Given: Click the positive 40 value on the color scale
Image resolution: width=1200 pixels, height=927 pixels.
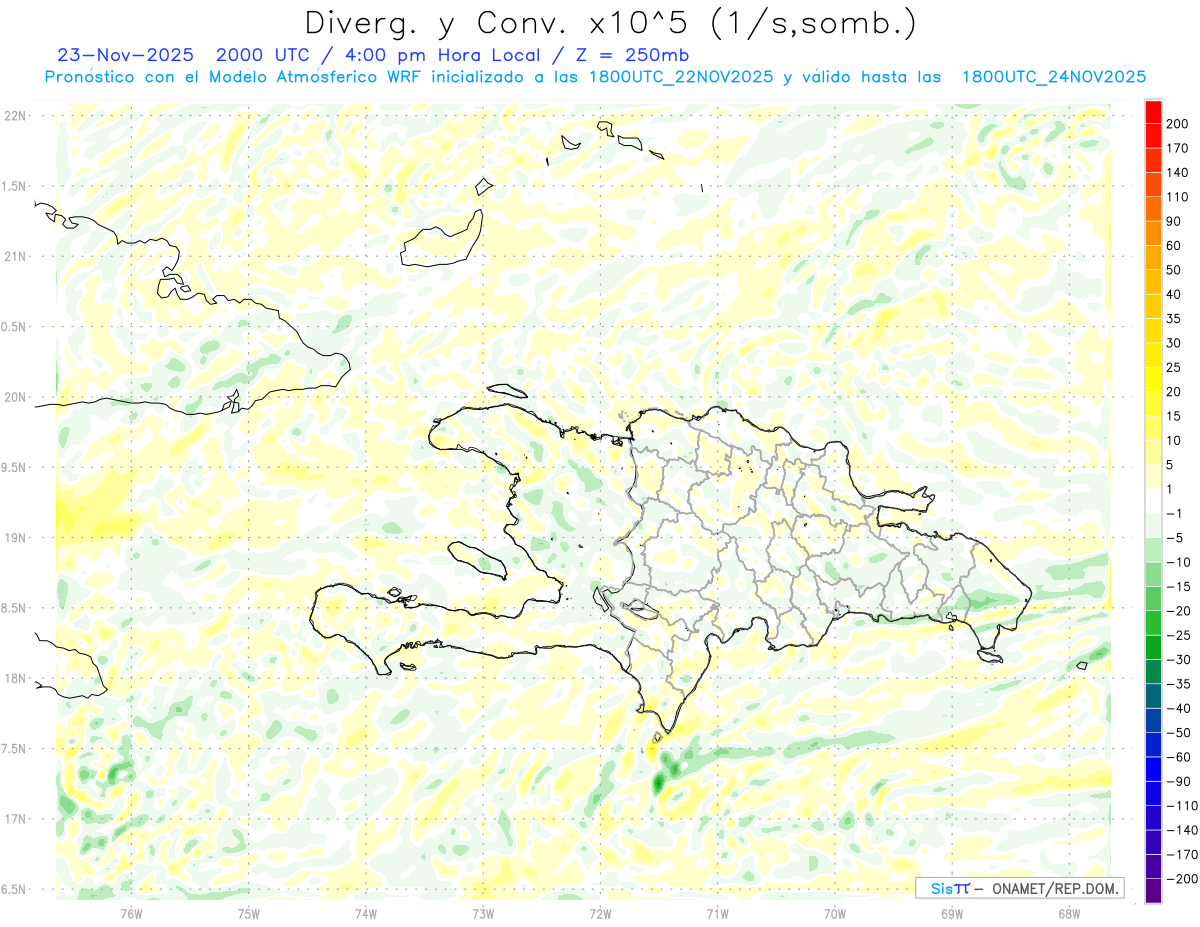Looking at the screenshot, I should point(1174,294).
